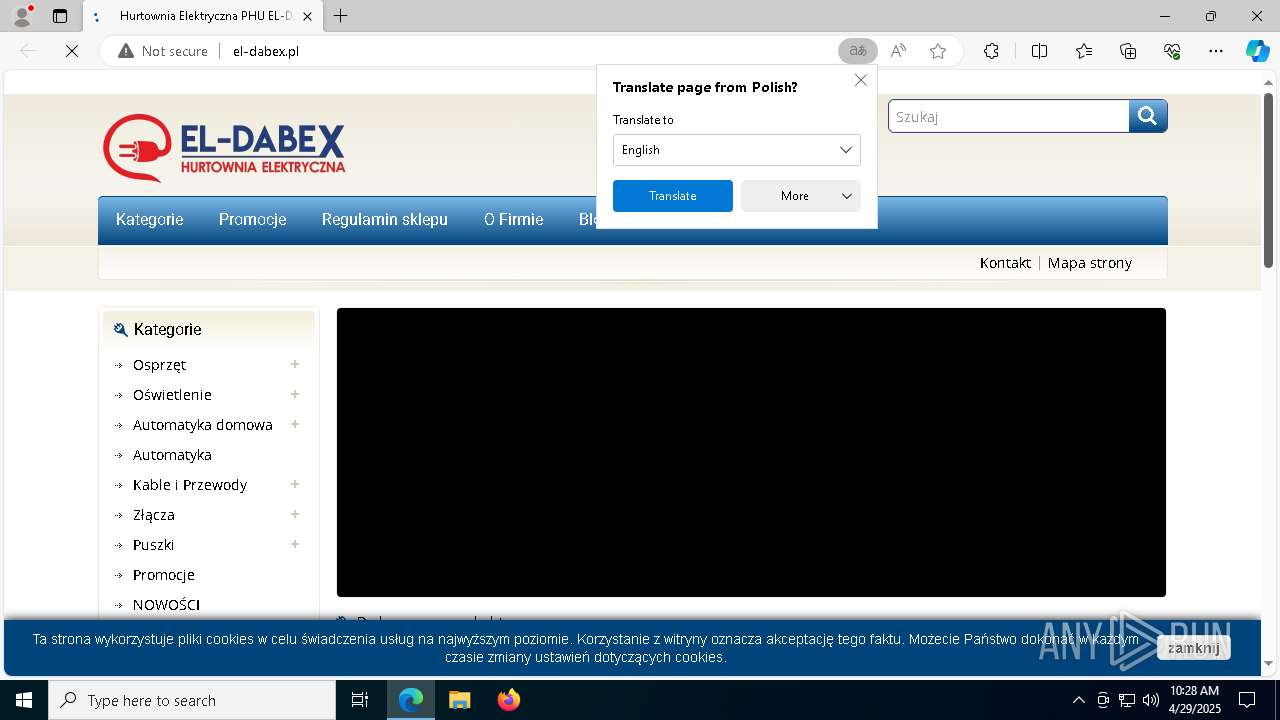Close the el-dabex browser tab
This screenshot has height=720, width=1280.
(308, 16)
